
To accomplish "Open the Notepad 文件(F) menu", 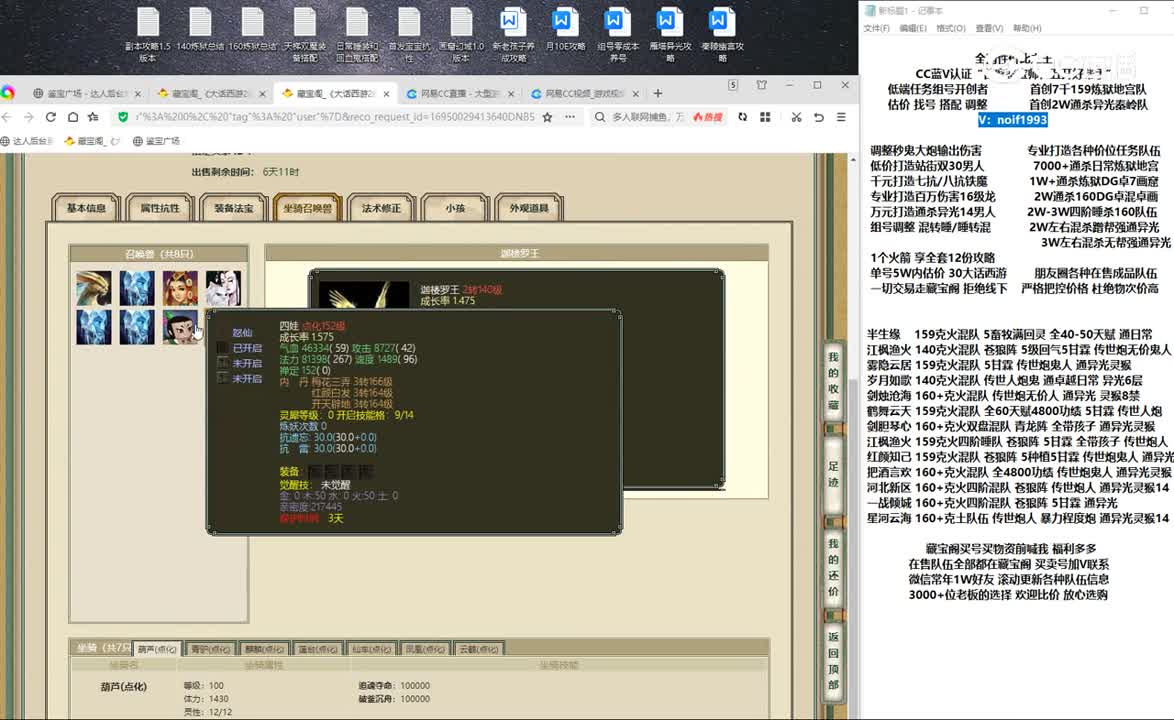I will (876, 28).
